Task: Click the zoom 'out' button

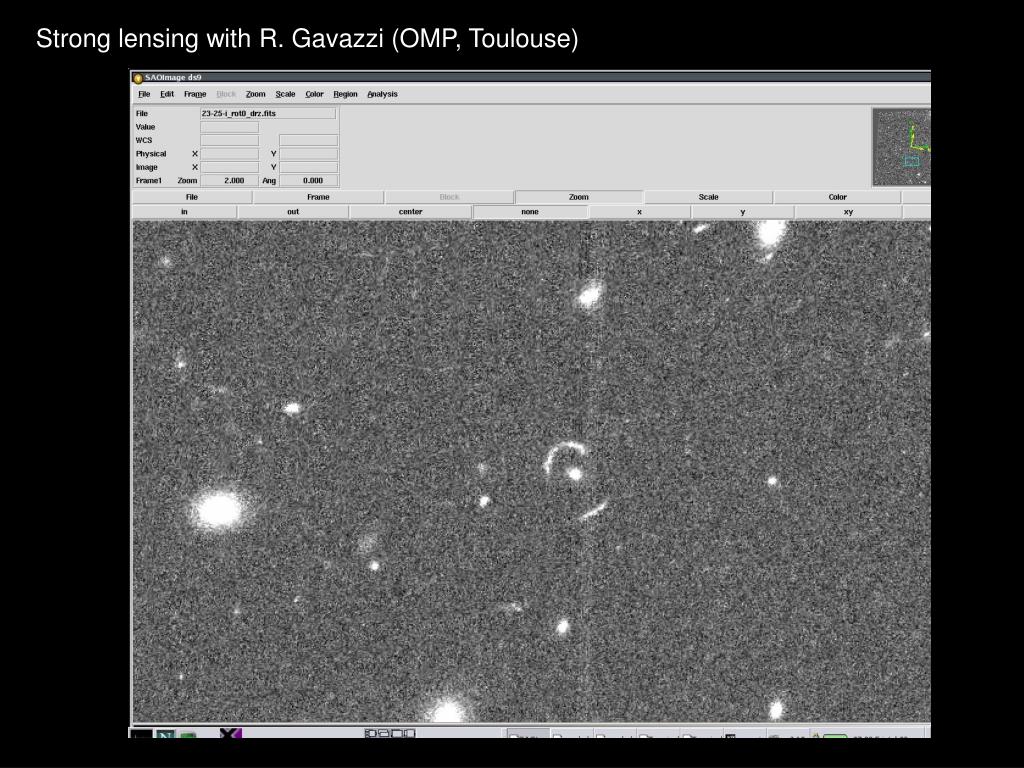Action: (293, 212)
